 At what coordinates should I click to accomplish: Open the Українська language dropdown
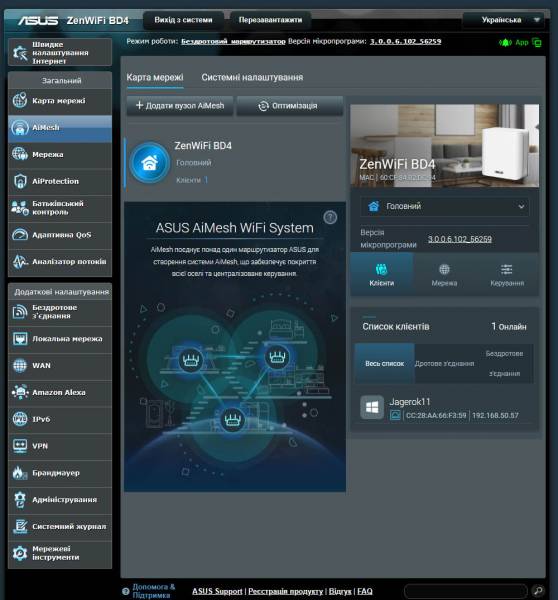click(503, 20)
